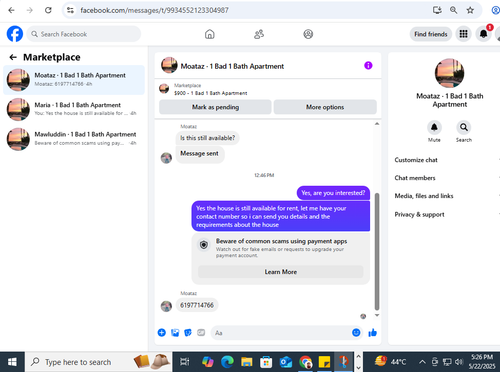Open Microsoft Store from taskbar

coord(266,362)
